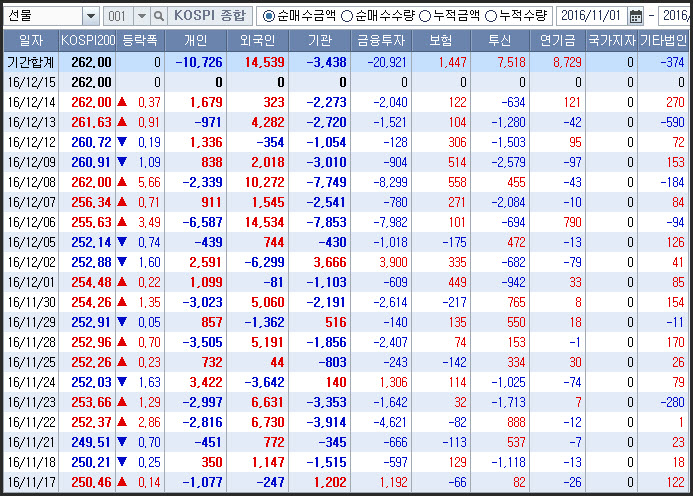The height and width of the screenshot is (496, 693).
Task: Click the 외국인 column header
Action: (258, 41)
